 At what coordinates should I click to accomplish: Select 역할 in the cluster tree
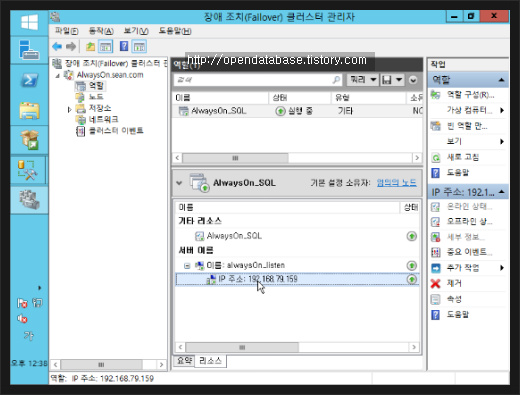pos(96,86)
